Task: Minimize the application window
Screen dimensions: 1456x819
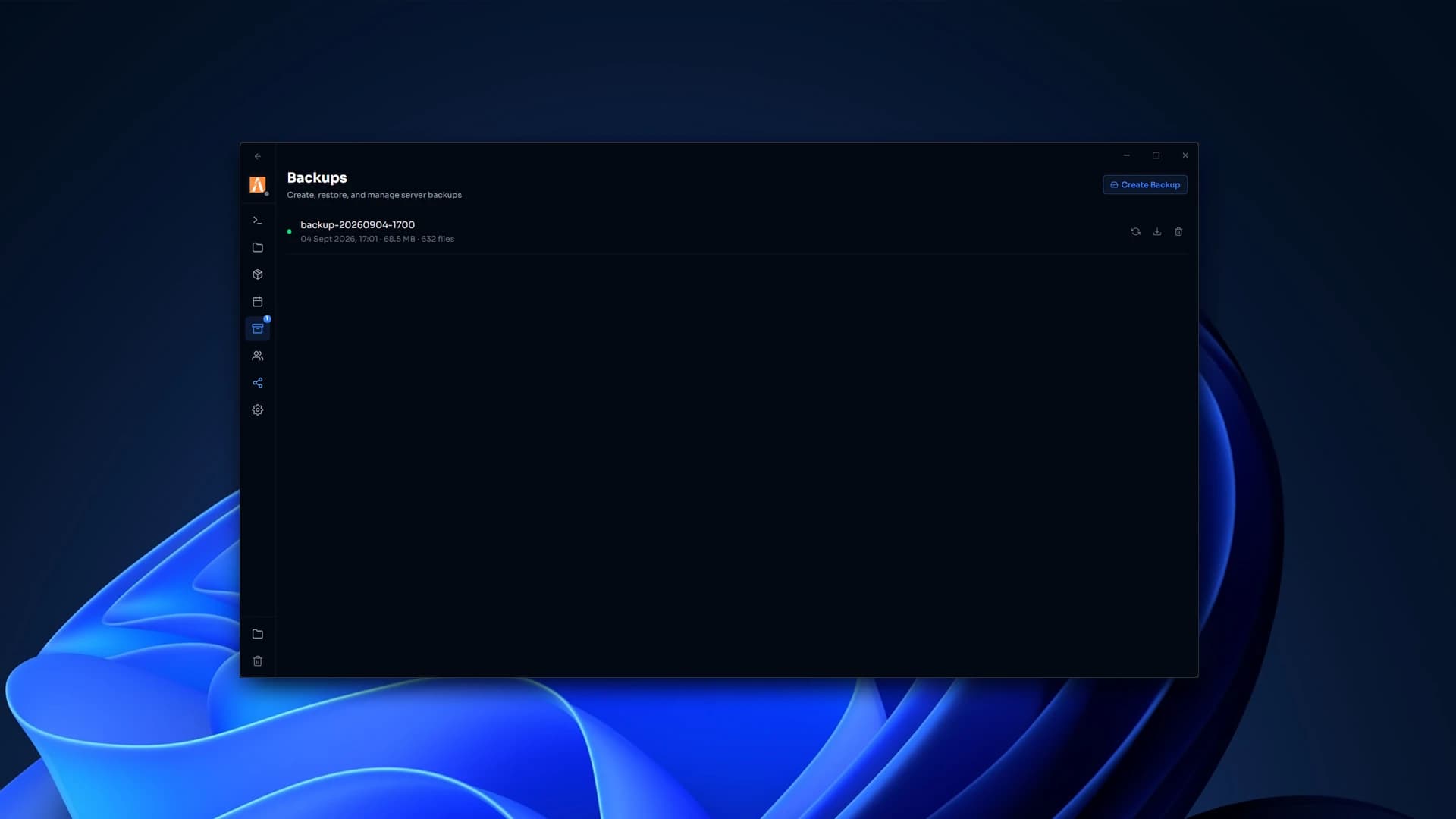Action: tap(1127, 155)
